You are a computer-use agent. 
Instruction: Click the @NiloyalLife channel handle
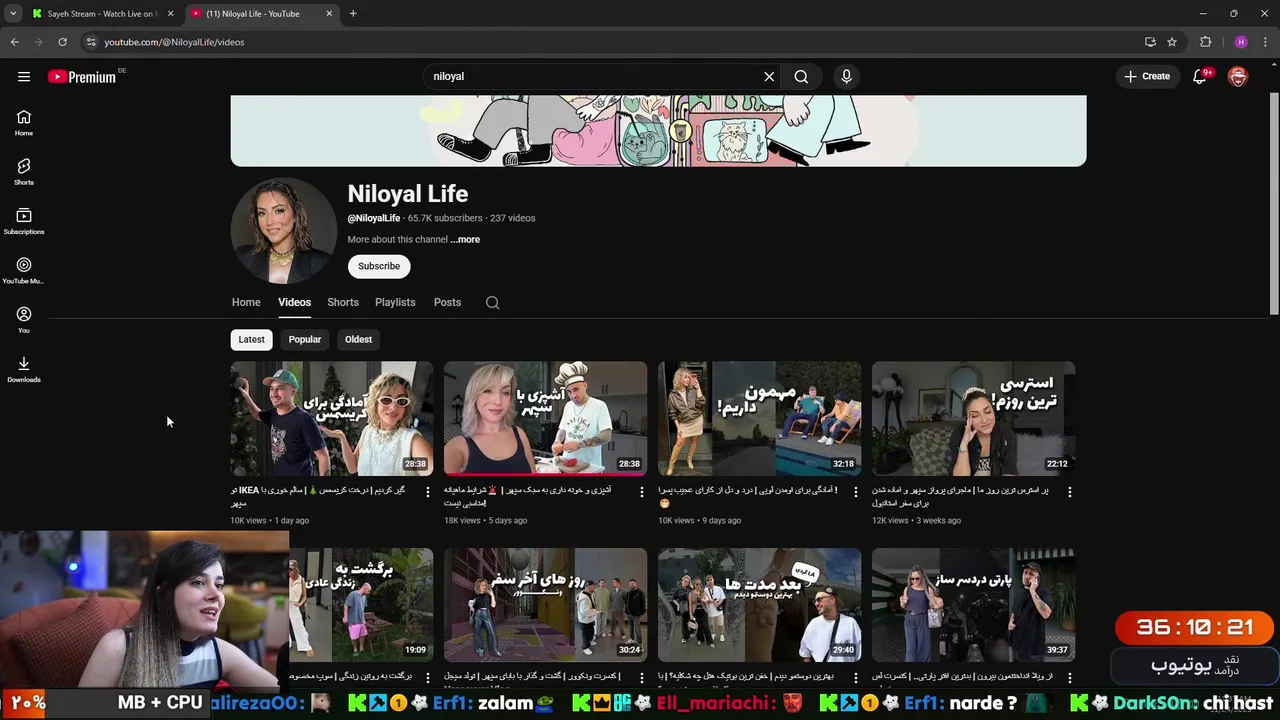tap(374, 218)
